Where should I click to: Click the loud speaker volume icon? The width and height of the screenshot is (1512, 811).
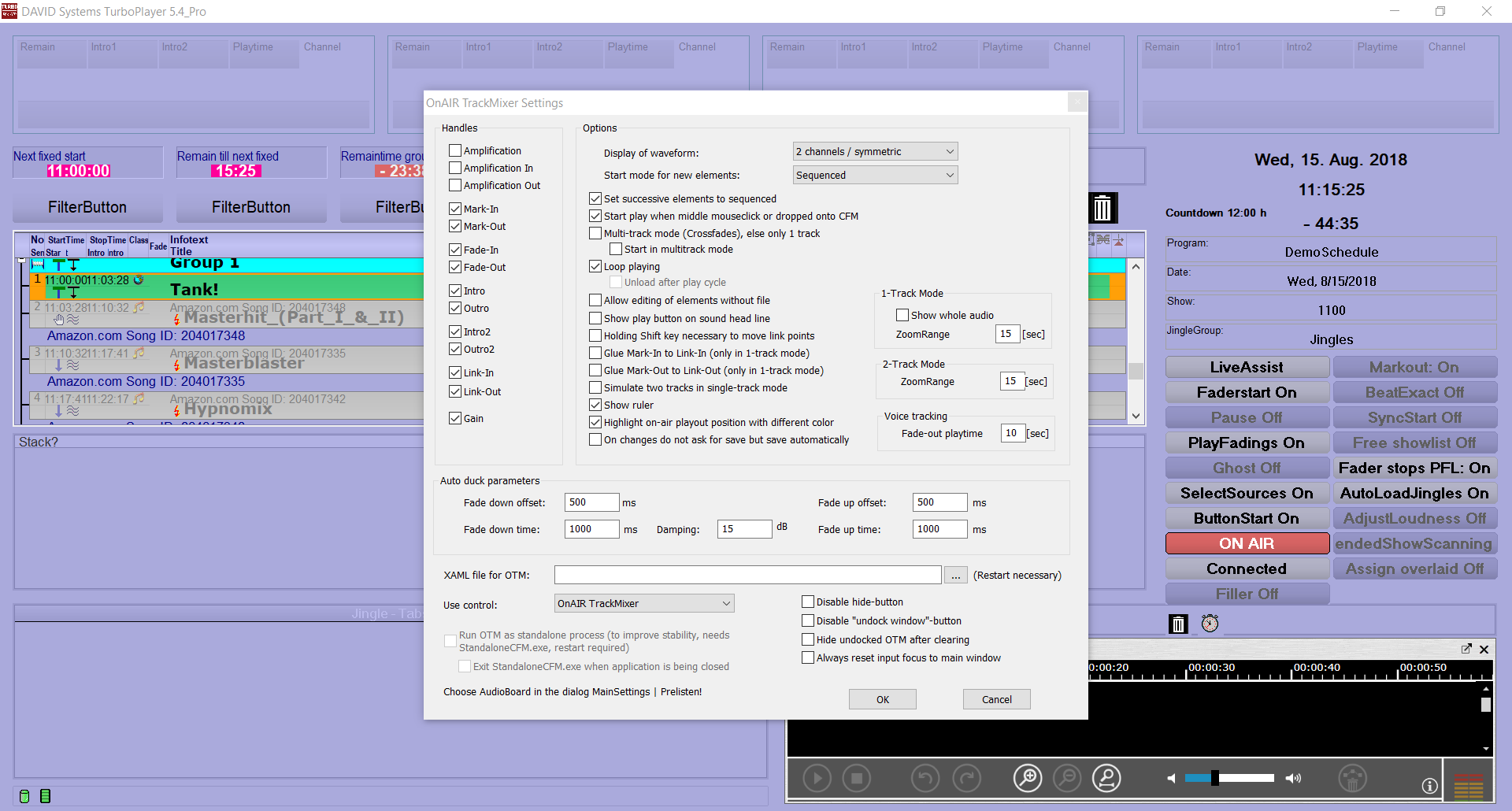point(1293,778)
